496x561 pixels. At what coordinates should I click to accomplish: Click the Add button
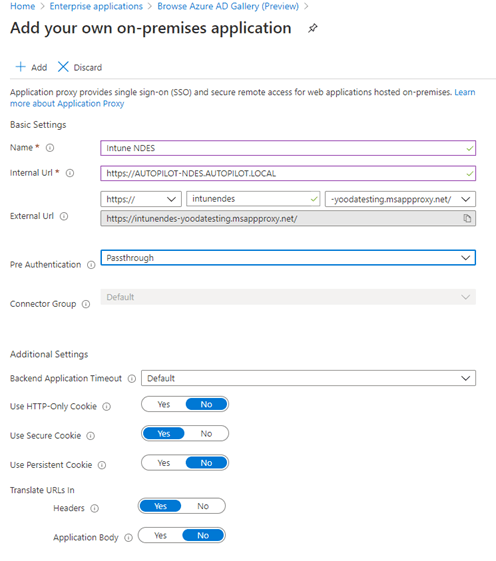(x=31, y=67)
